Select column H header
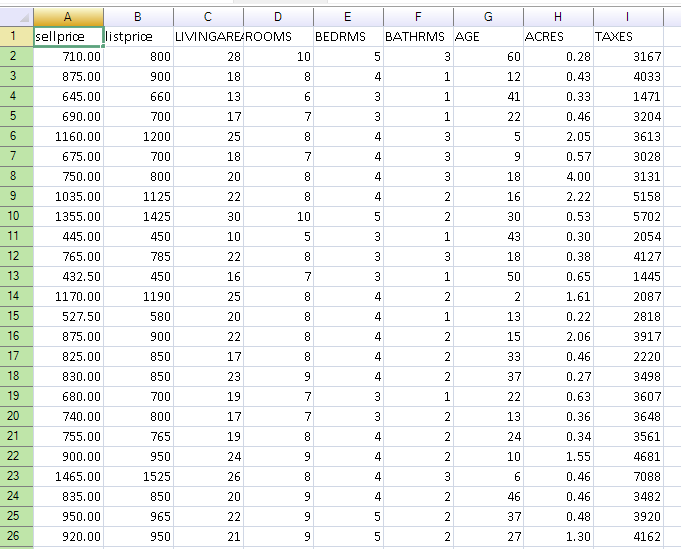 (x=558, y=17)
